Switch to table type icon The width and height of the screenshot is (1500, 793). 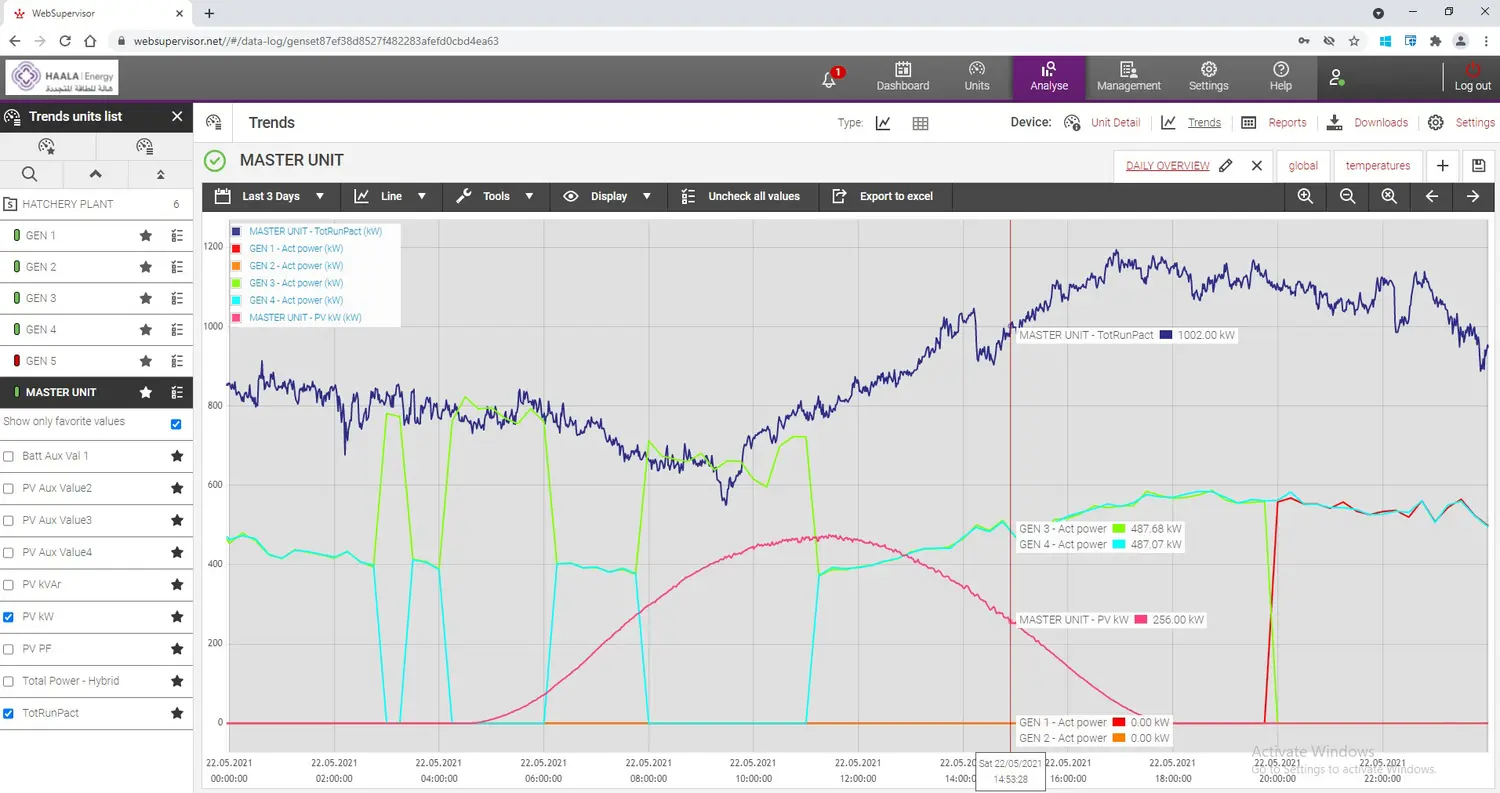coord(921,123)
